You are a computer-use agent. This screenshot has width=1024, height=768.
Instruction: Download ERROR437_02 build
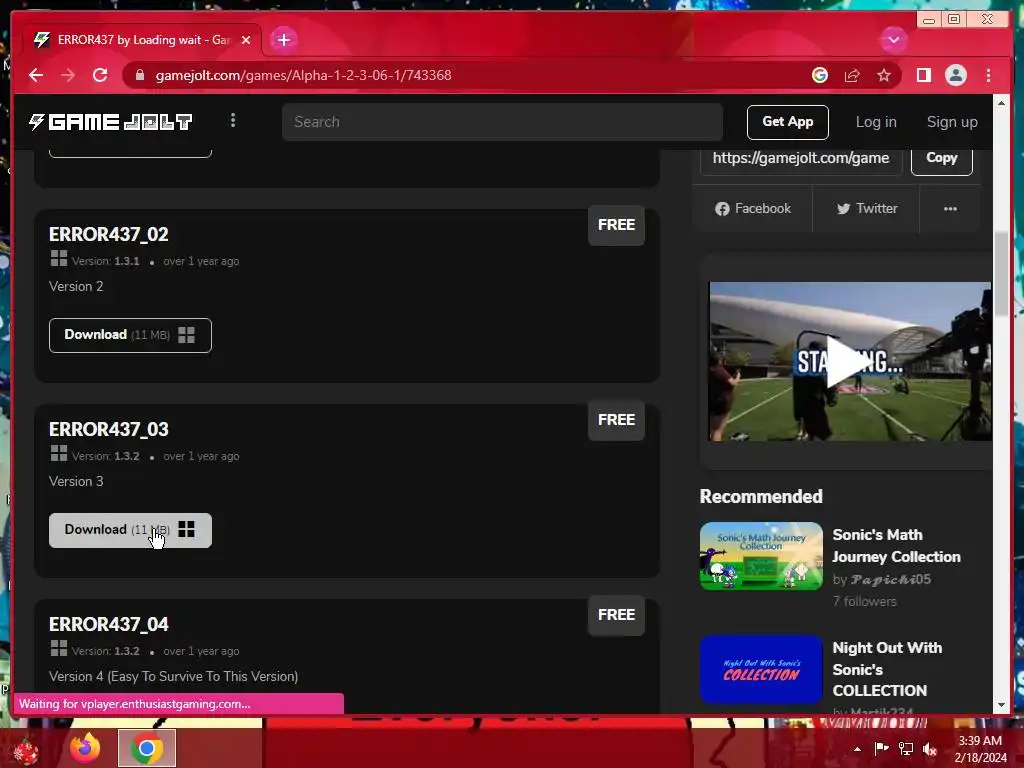click(x=130, y=335)
